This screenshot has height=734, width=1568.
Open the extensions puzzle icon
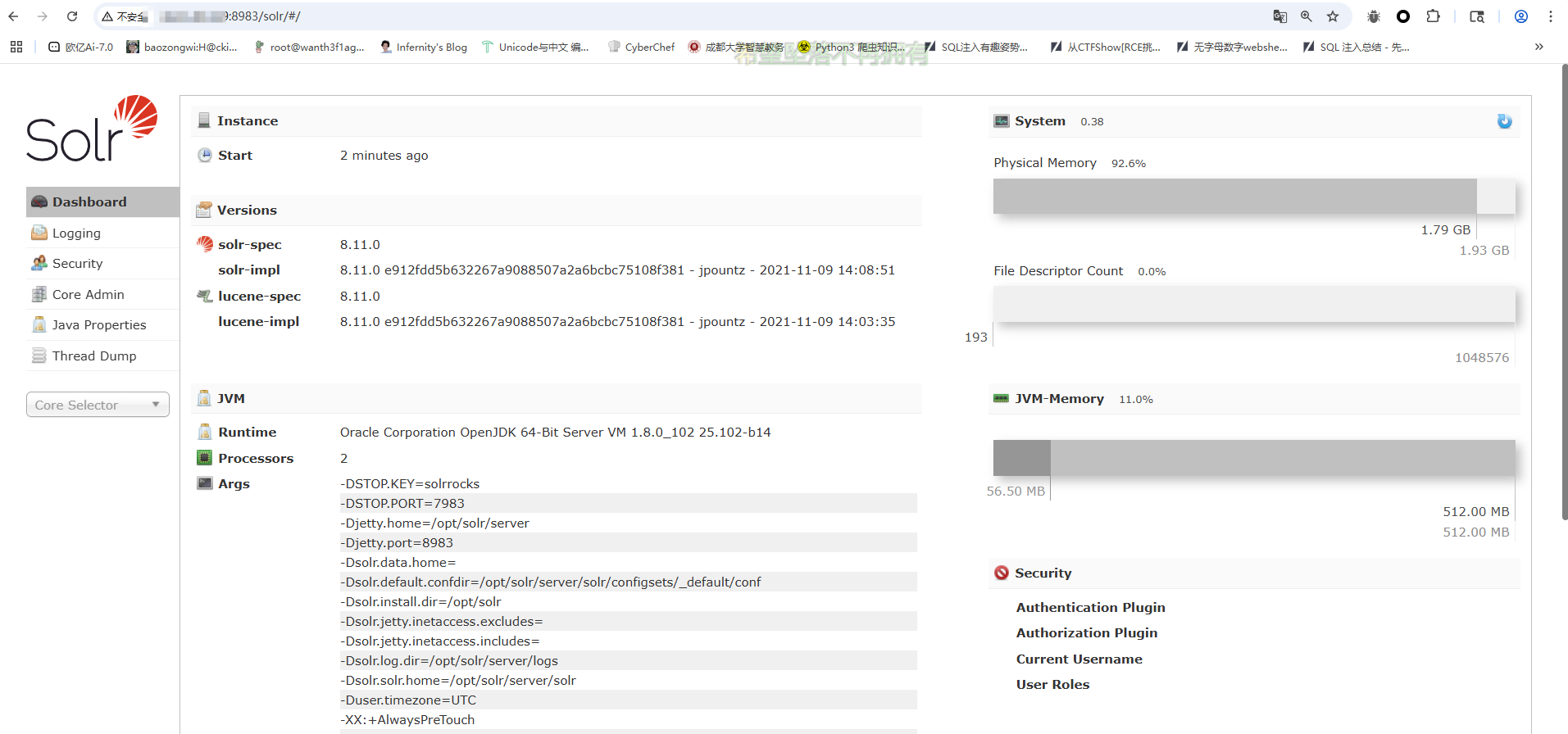point(1433,16)
